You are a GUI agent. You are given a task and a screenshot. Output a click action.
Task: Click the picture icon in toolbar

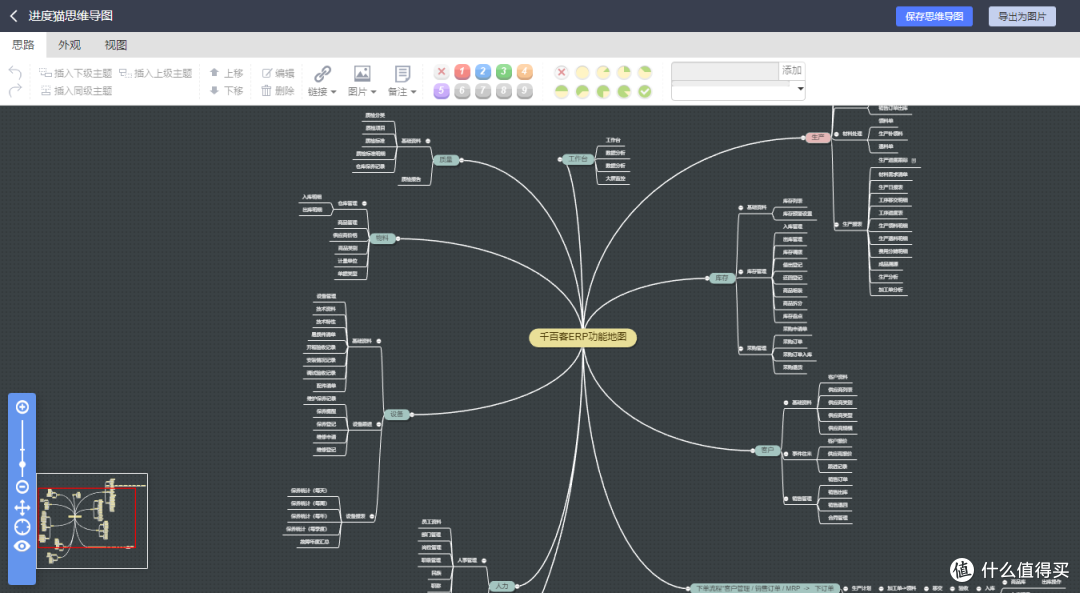pyautogui.click(x=362, y=73)
